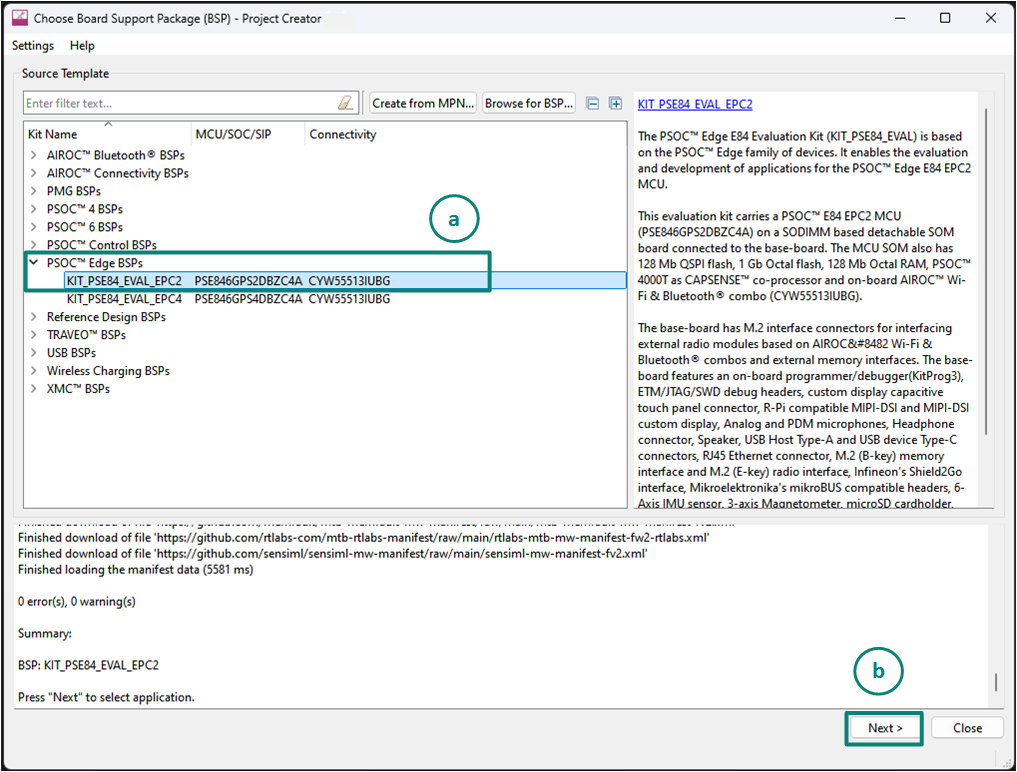
Task: Open the KIT_PSE84_EVAL_EPC2 hyperlink
Action: pos(694,104)
